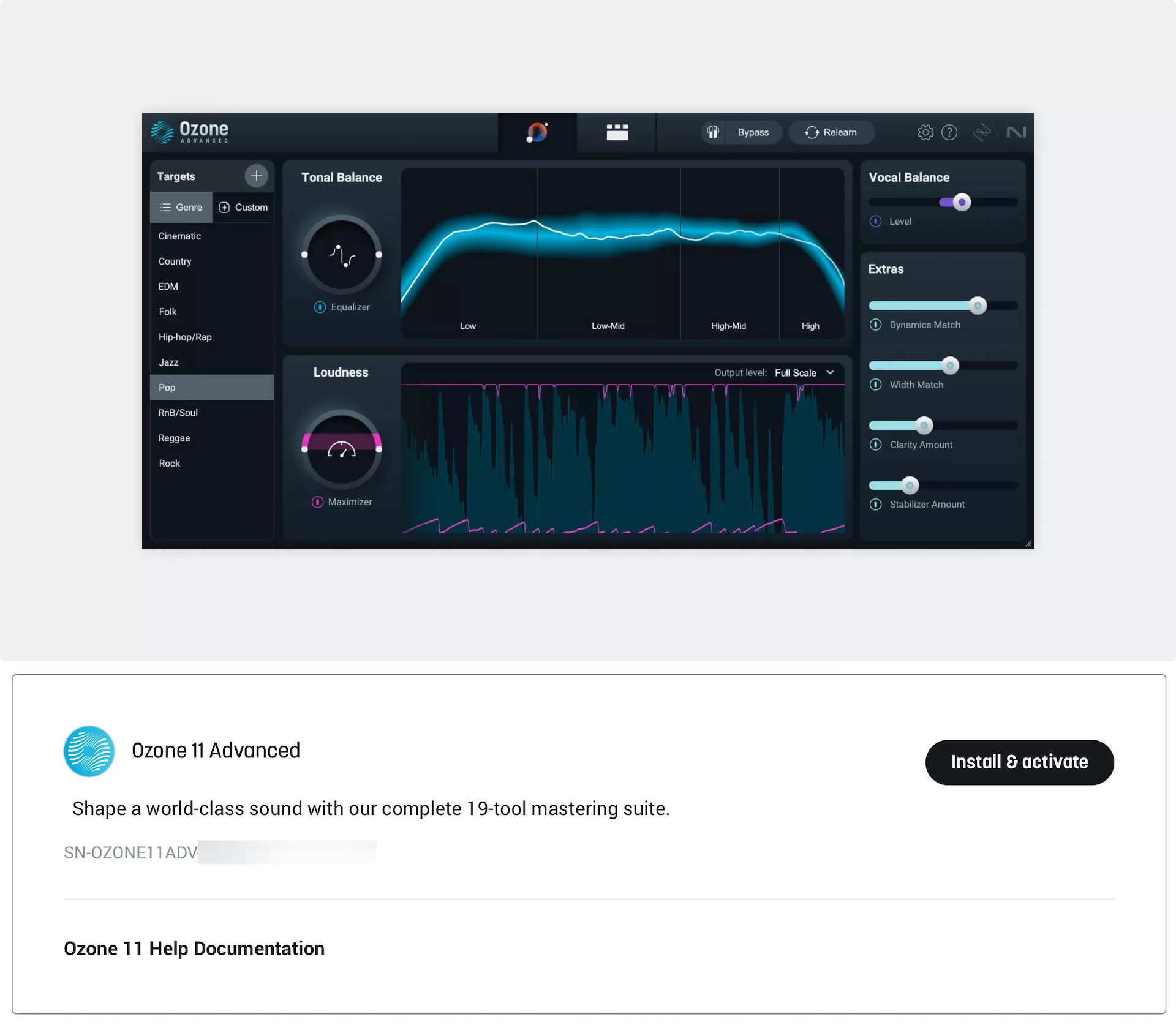1176x1025 pixels.
Task: Click the gain match ear icon
Action: pyautogui.click(x=713, y=132)
